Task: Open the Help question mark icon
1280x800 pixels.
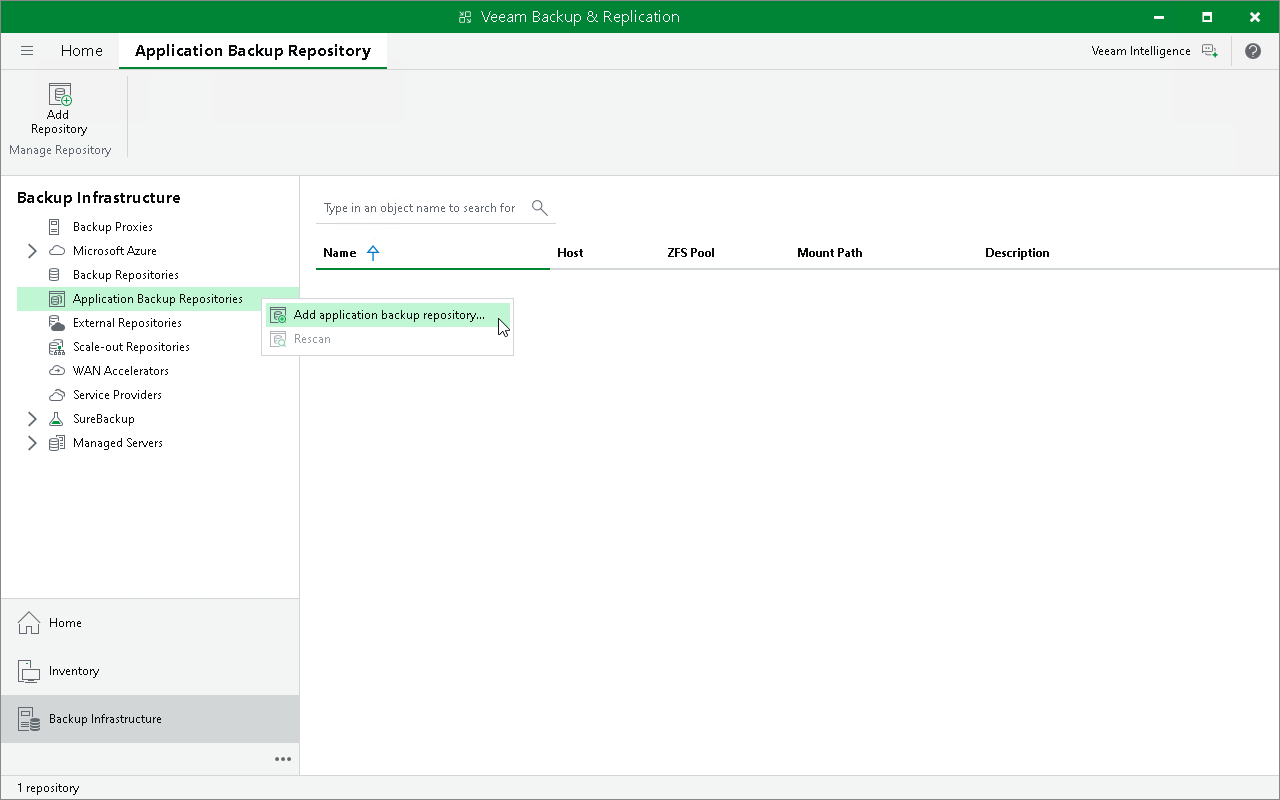Action: coord(1253,51)
